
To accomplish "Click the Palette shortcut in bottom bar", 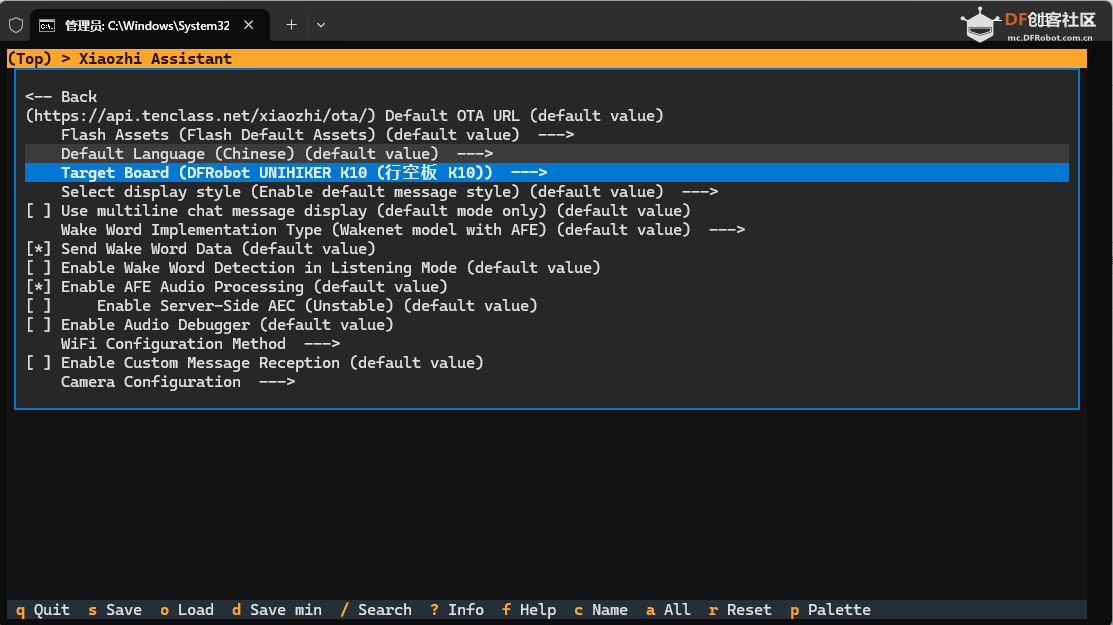I will 830,610.
